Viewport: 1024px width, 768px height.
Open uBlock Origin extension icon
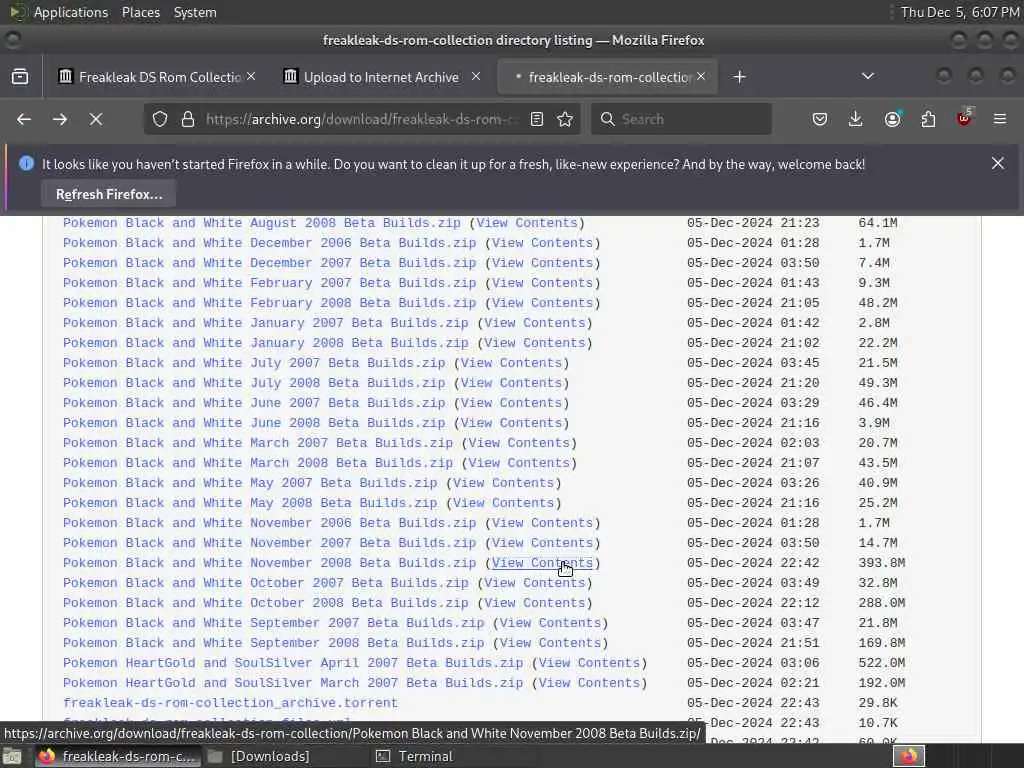pos(965,118)
